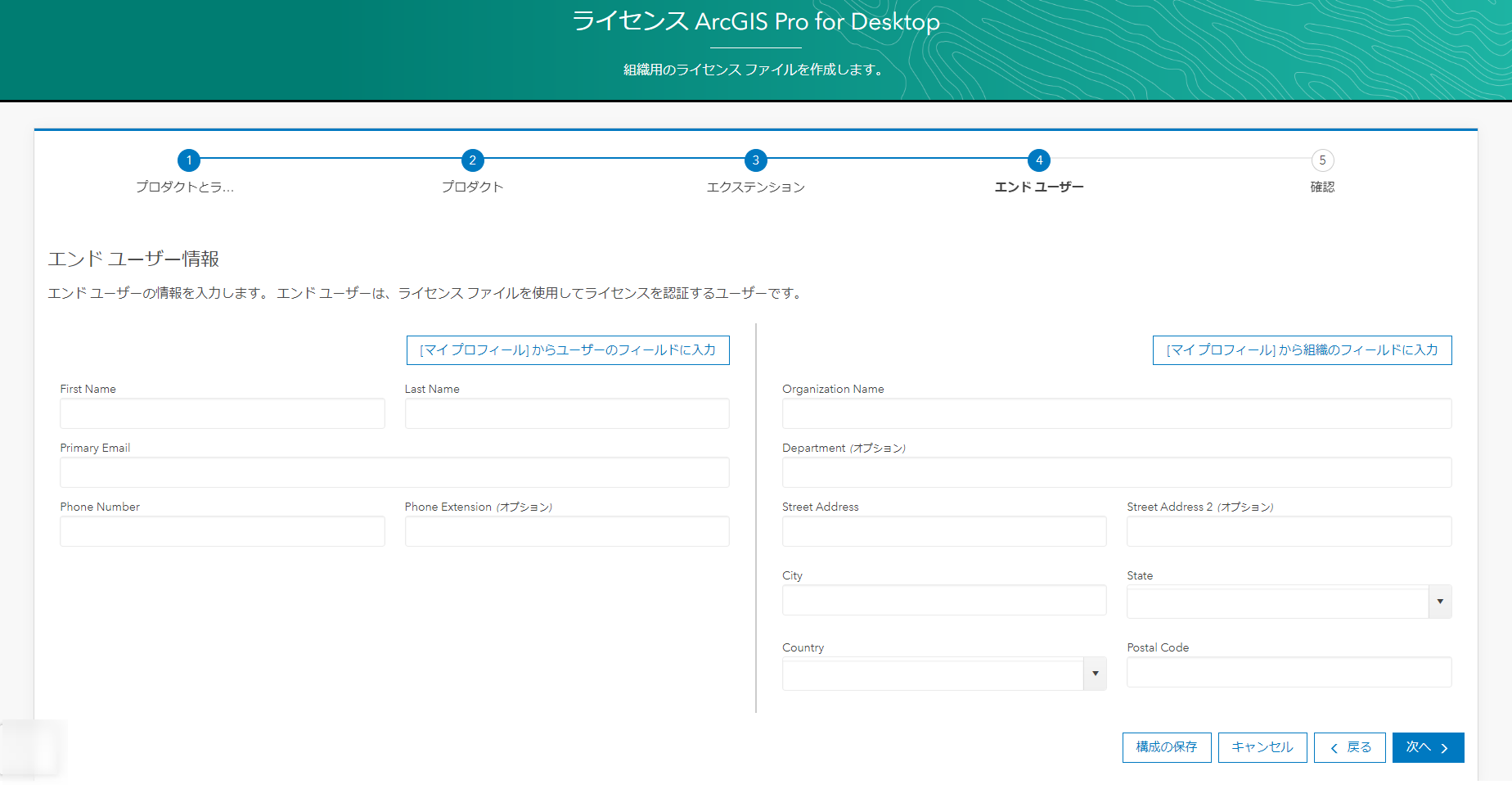Click the エンド ユーザー情報 heading

(x=133, y=259)
